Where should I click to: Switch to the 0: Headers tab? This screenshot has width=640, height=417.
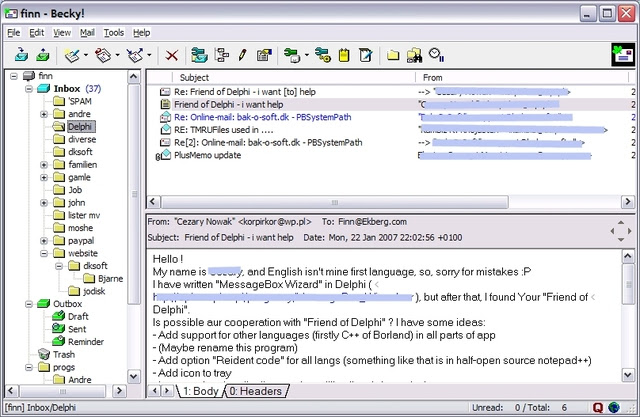[256, 391]
